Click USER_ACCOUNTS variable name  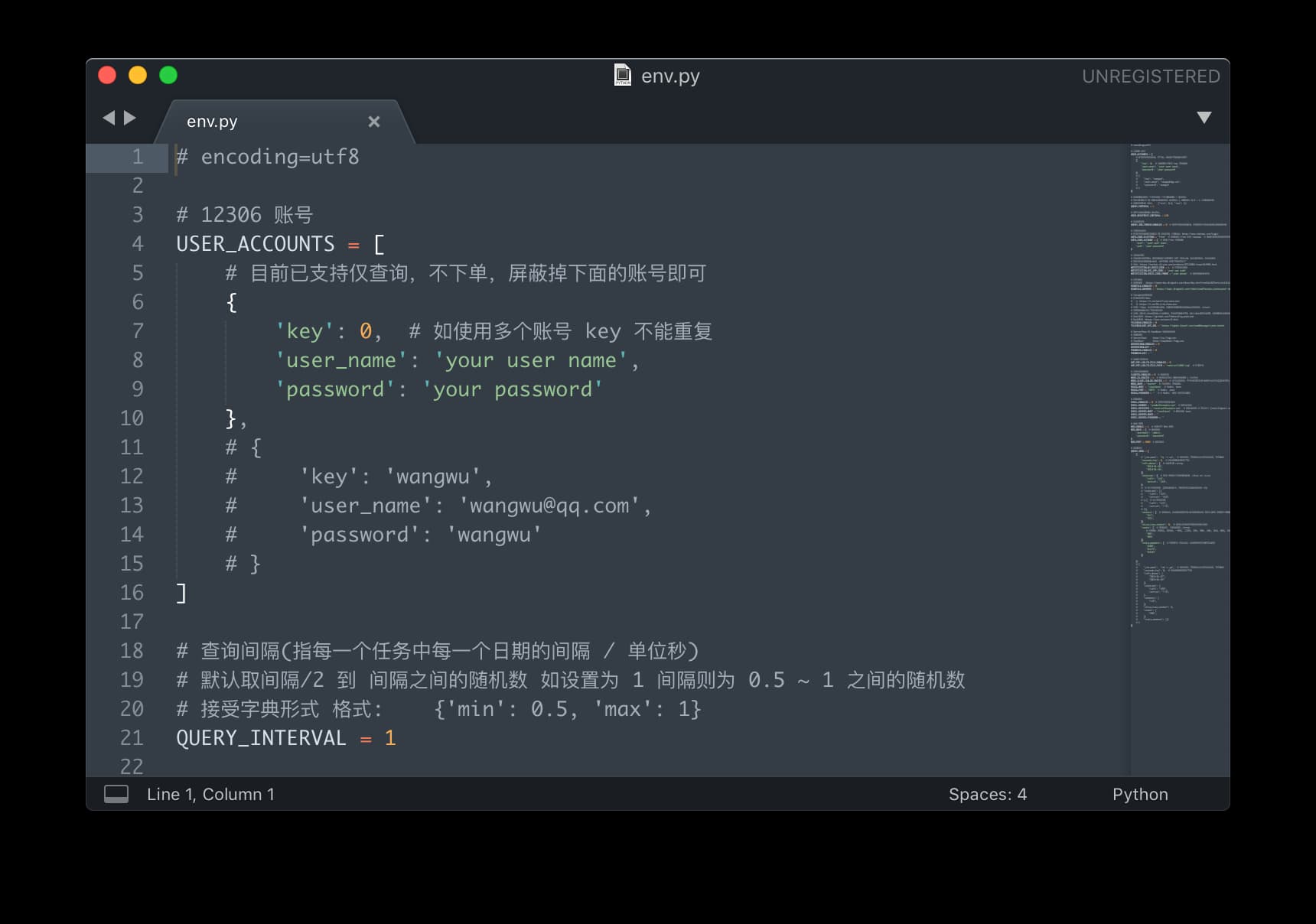coord(256,244)
